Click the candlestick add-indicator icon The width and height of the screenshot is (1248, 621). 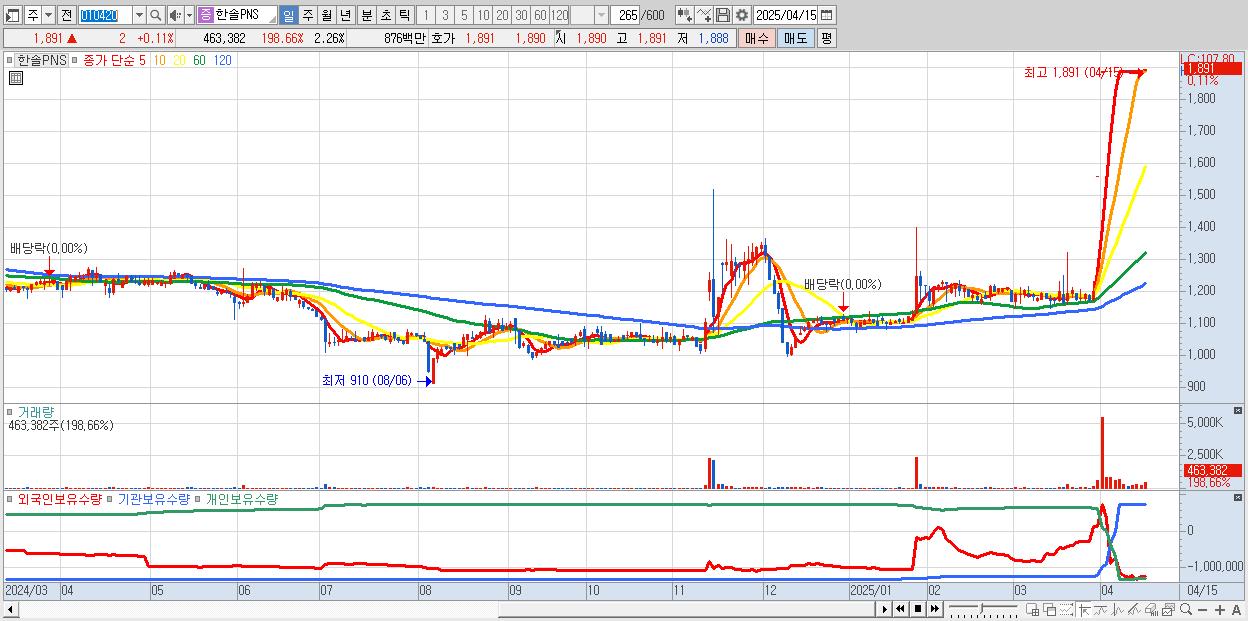point(684,15)
